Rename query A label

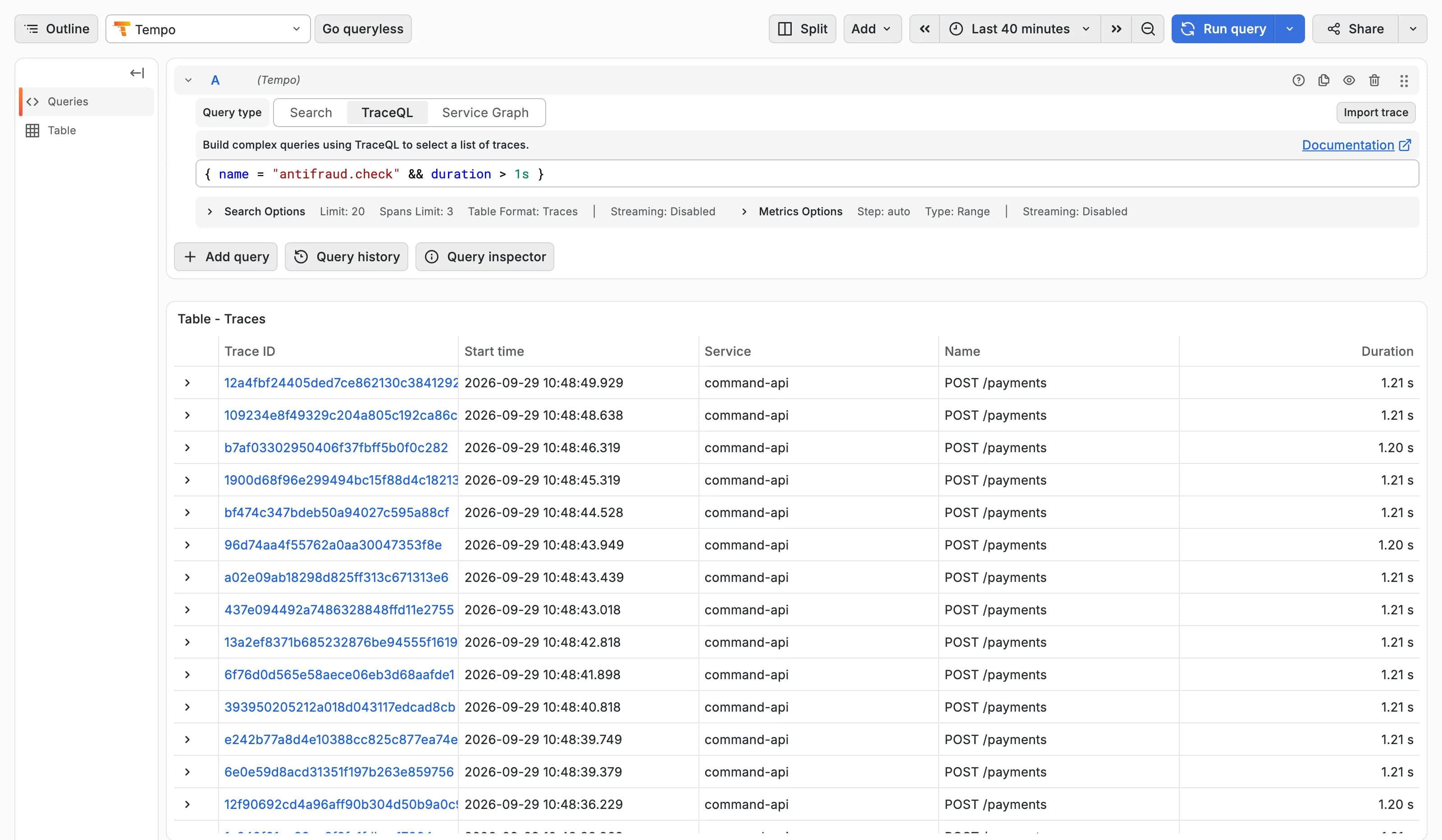(x=215, y=80)
